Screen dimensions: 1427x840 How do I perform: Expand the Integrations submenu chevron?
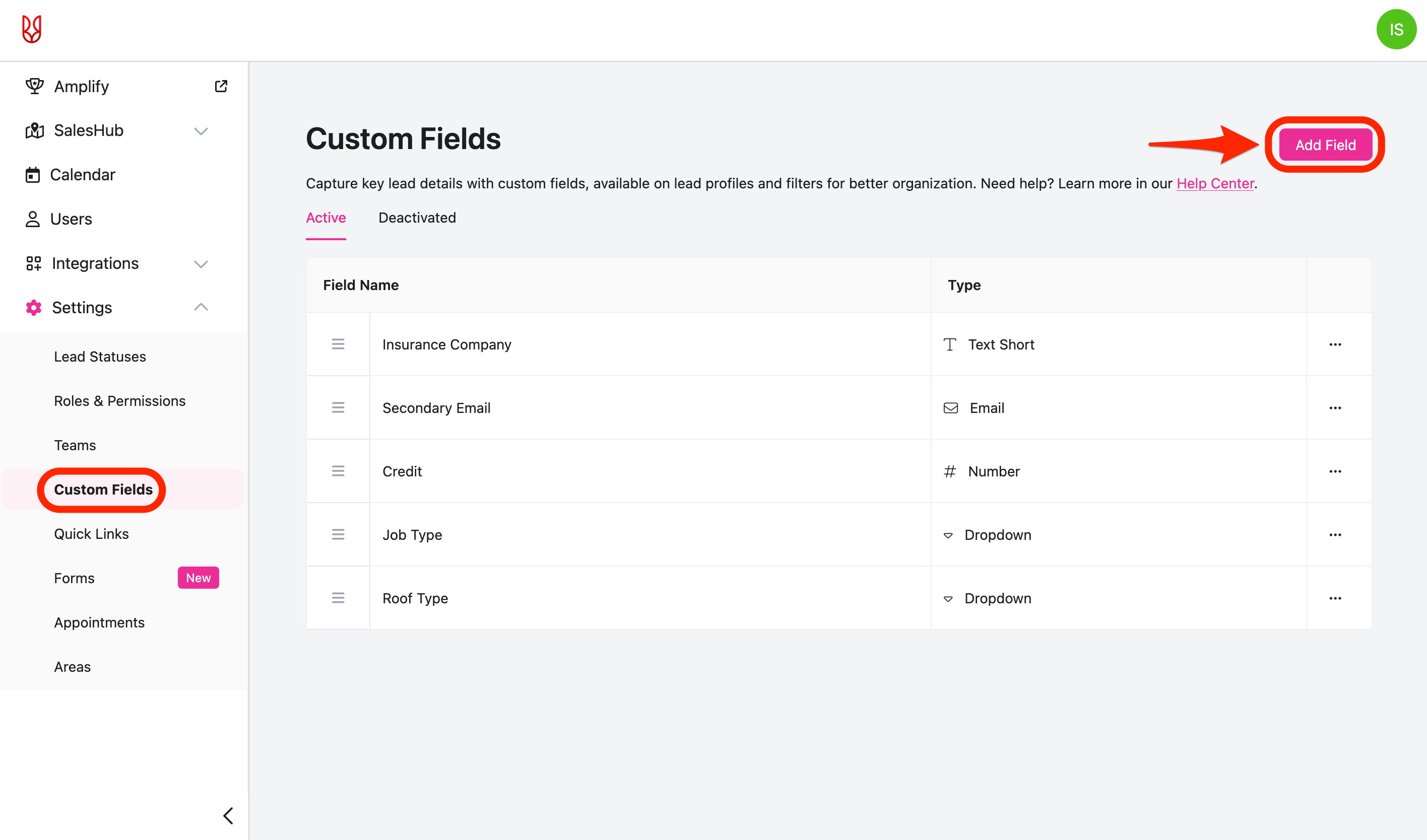tap(201, 264)
